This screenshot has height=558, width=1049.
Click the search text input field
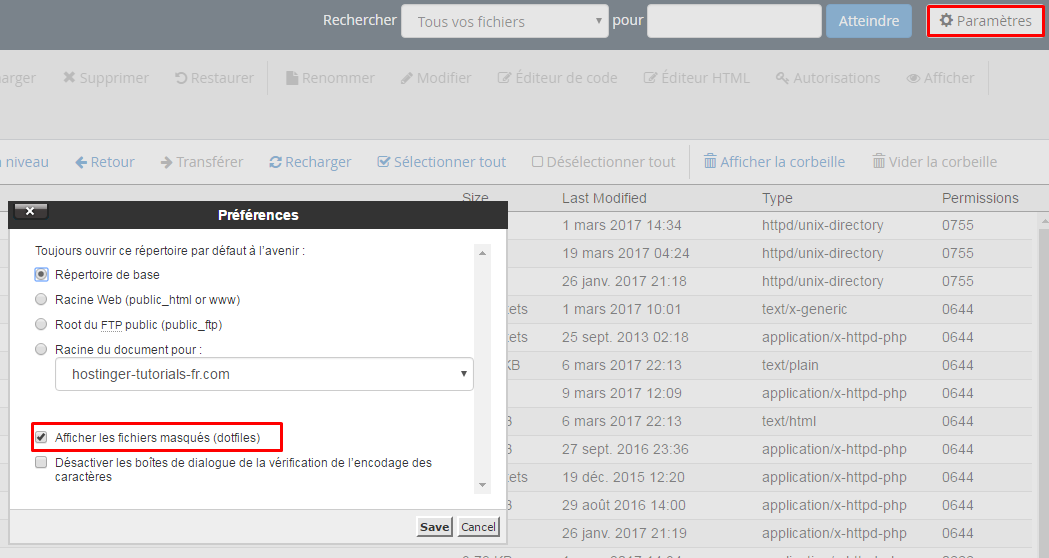[734, 21]
